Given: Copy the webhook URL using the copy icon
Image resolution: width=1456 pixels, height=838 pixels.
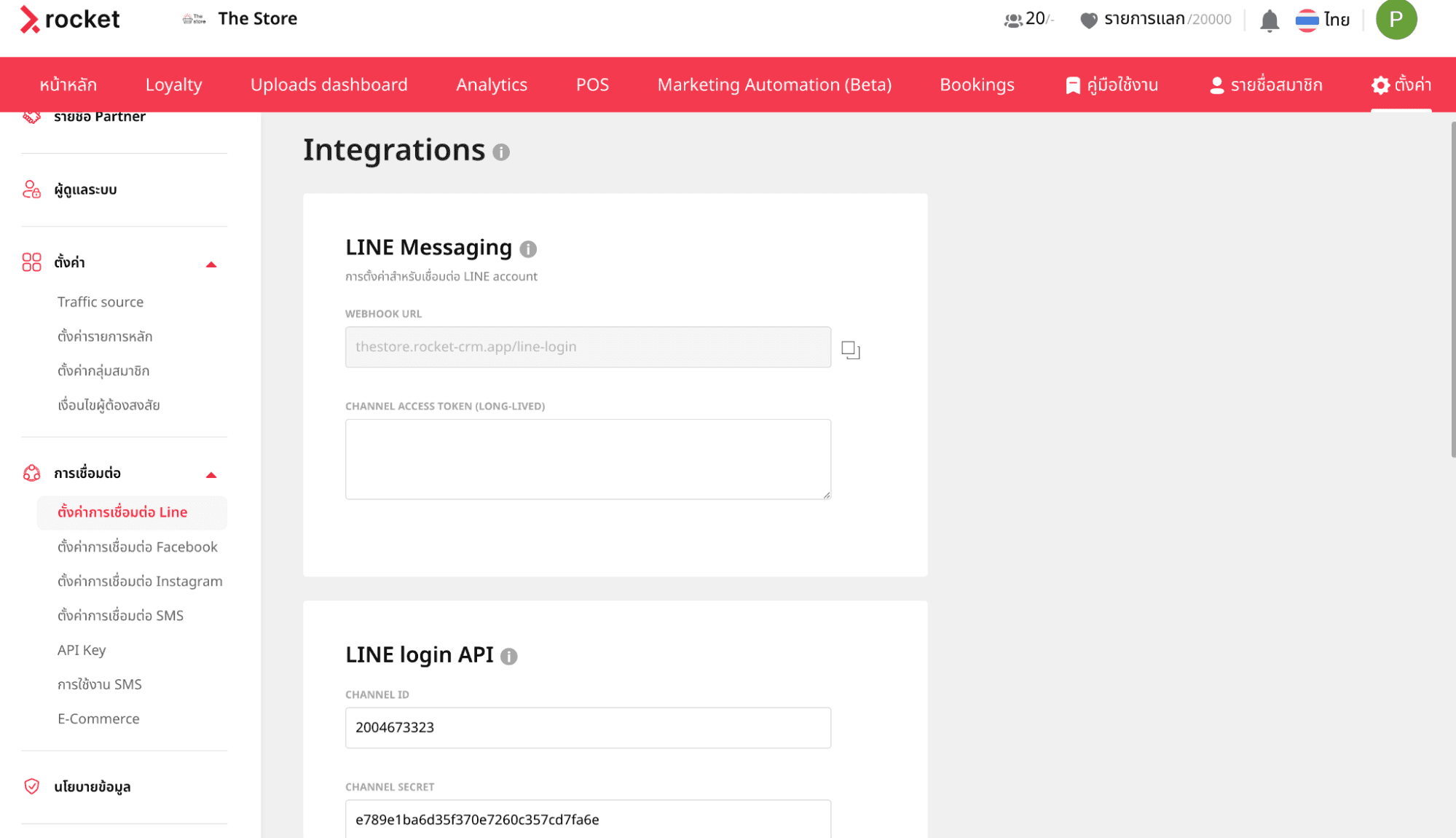Looking at the screenshot, I should 851,350.
